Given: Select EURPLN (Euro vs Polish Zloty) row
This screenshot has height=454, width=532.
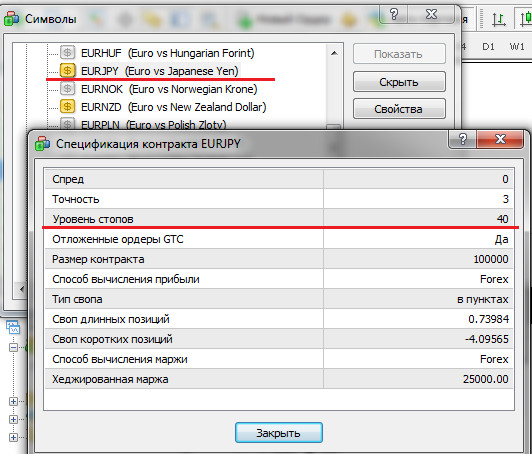Looking at the screenshot, I should point(153,125).
